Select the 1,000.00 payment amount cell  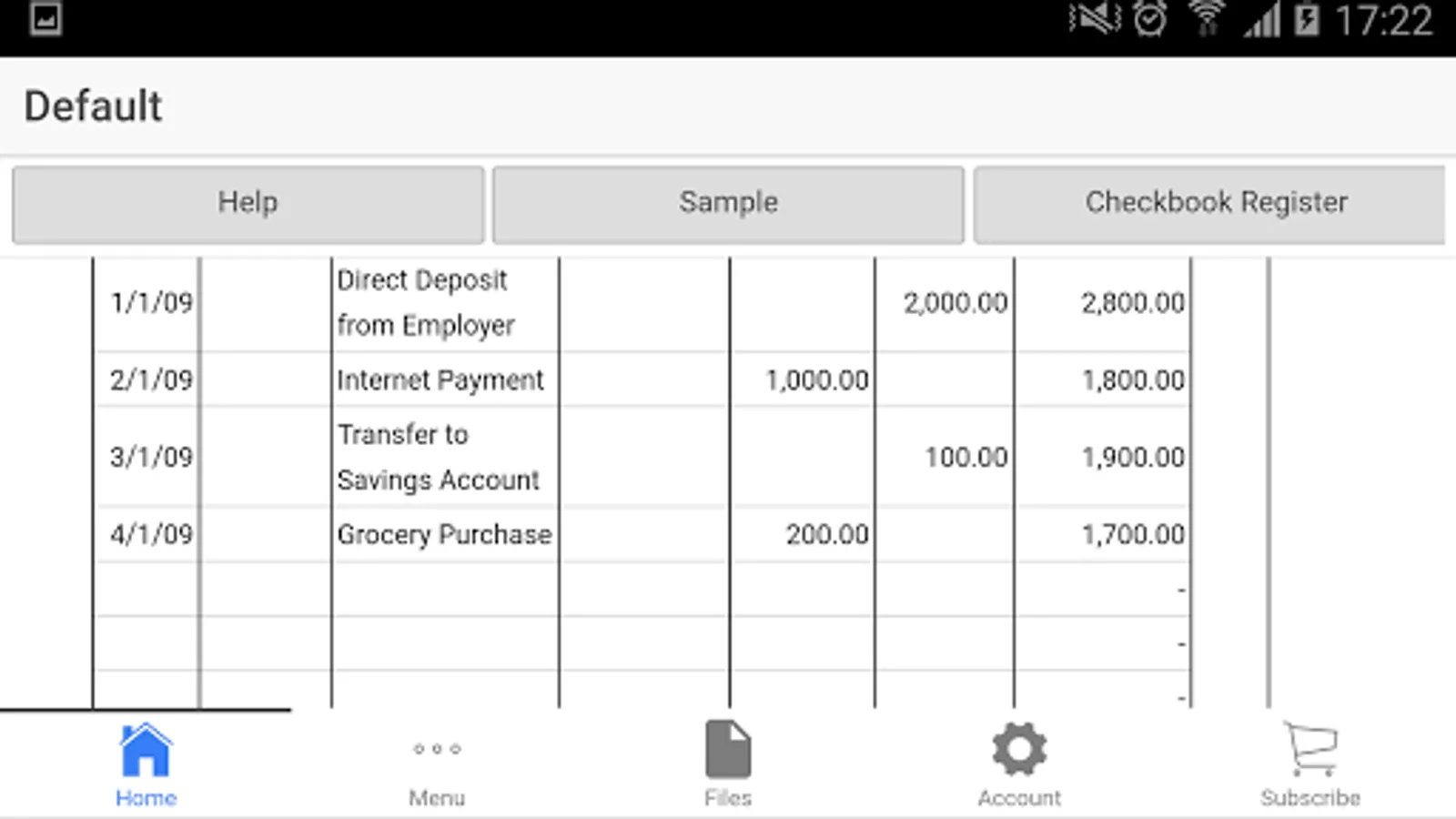click(803, 379)
